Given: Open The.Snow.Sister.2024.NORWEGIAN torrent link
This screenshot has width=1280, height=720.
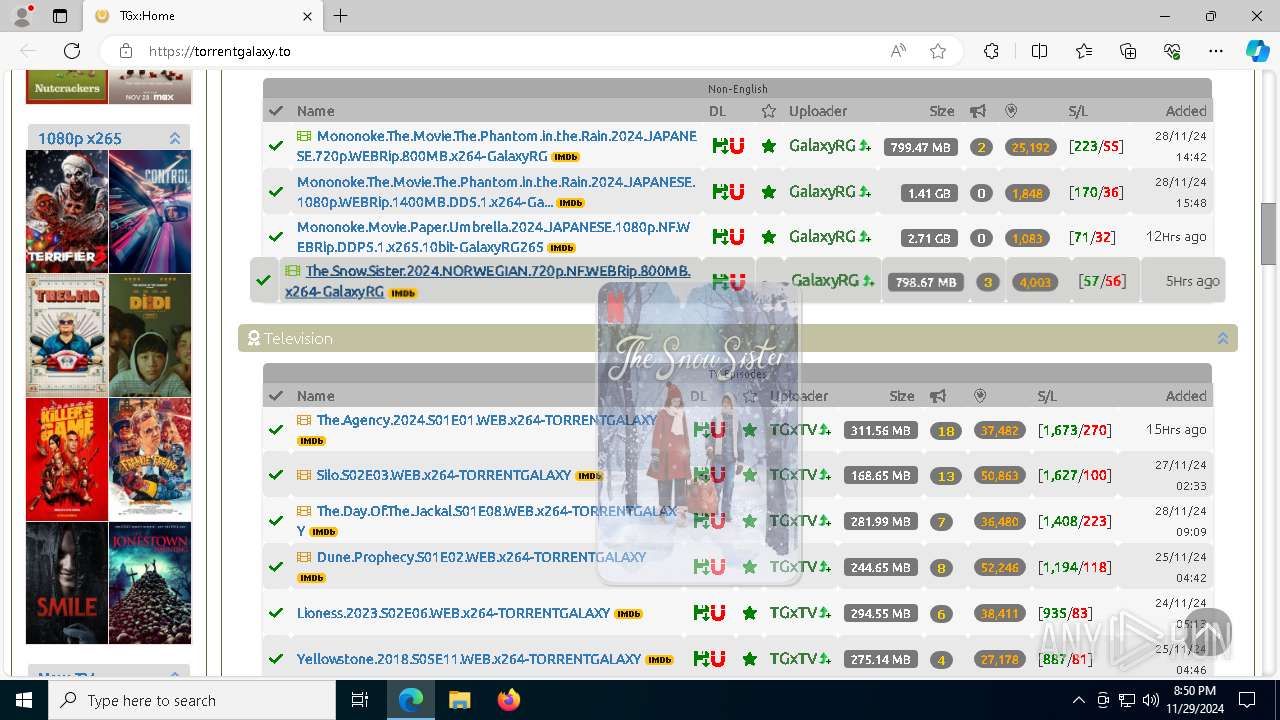Looking at the screenshot, I should pyautogui.click(x=488, y=281).
